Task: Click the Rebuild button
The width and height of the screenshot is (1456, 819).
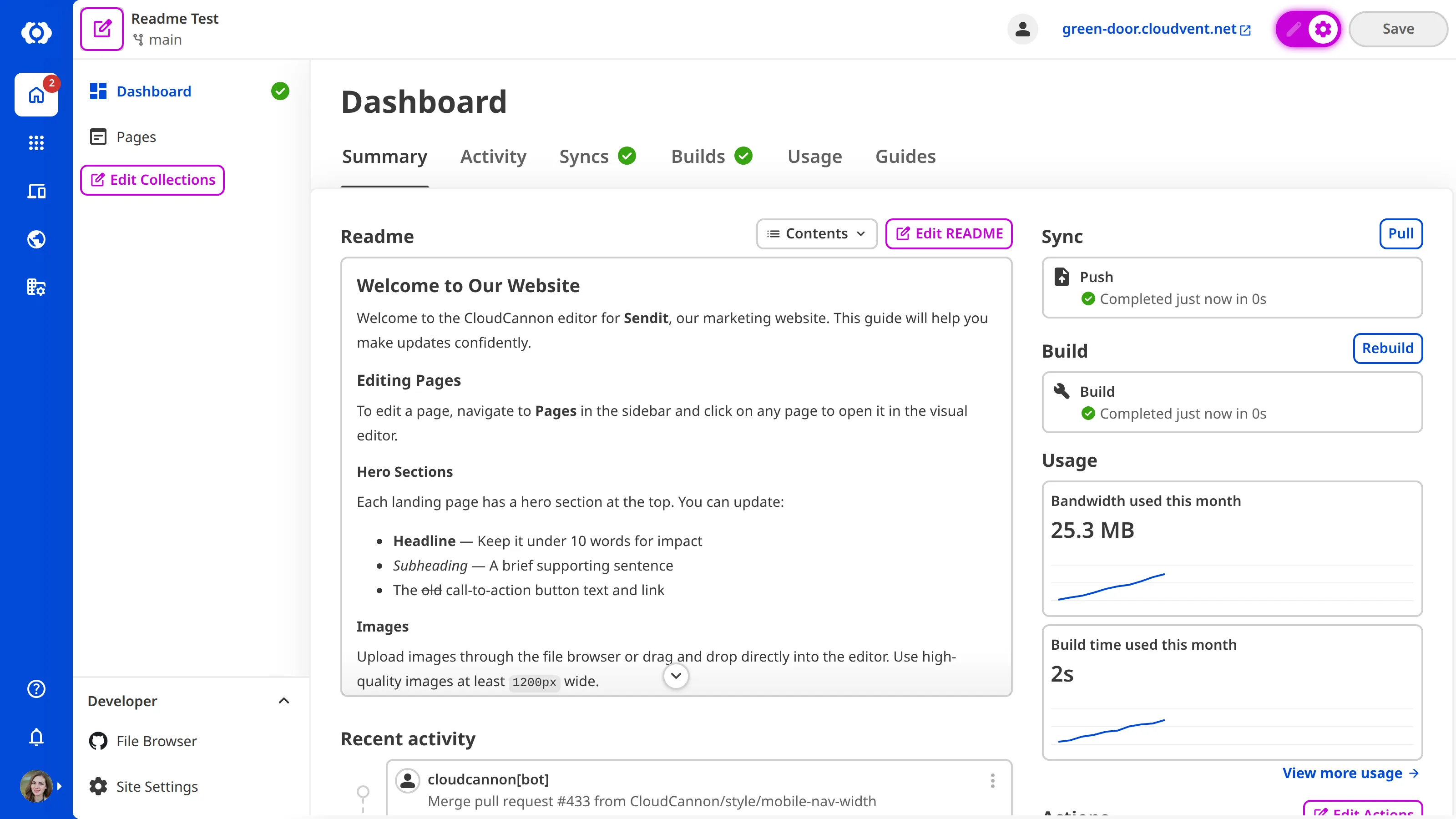Action: (x=1388, y=348)
